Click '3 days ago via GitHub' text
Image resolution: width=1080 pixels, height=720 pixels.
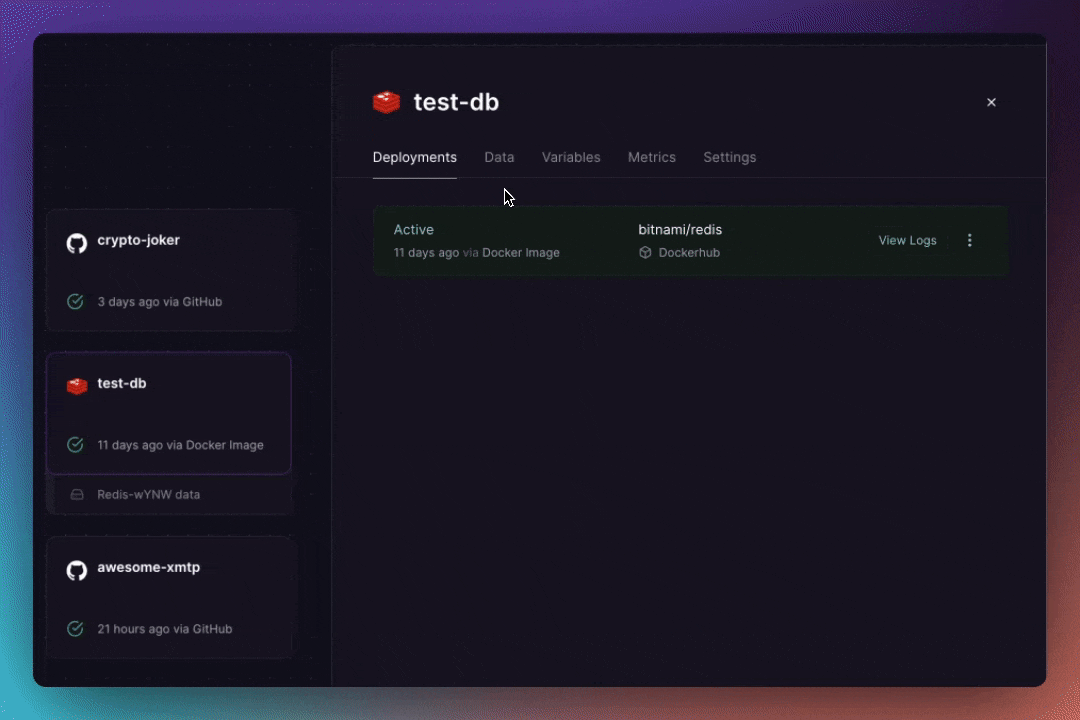point(160,302)
